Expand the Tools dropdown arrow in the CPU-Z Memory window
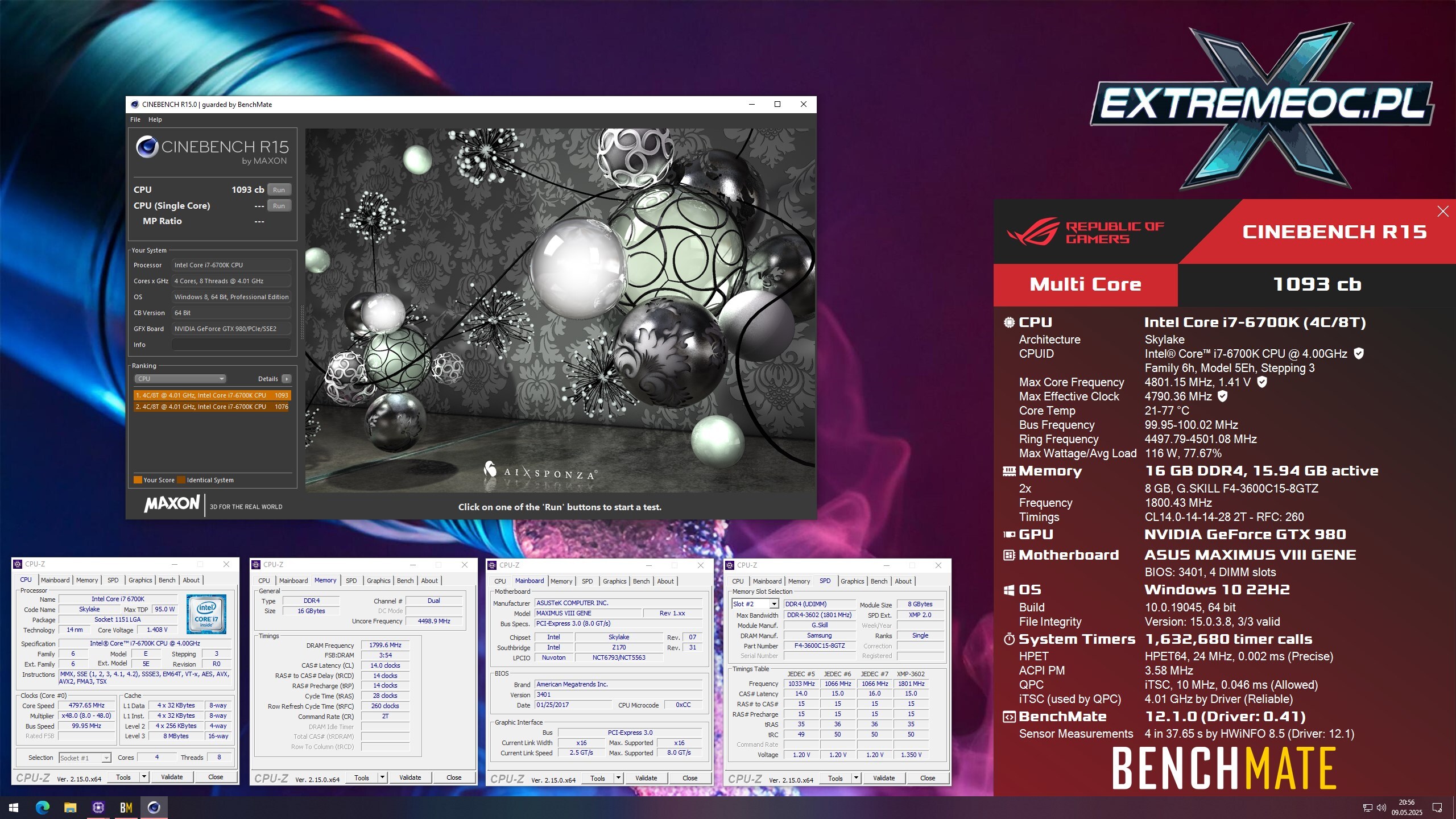 click(382, 777)
